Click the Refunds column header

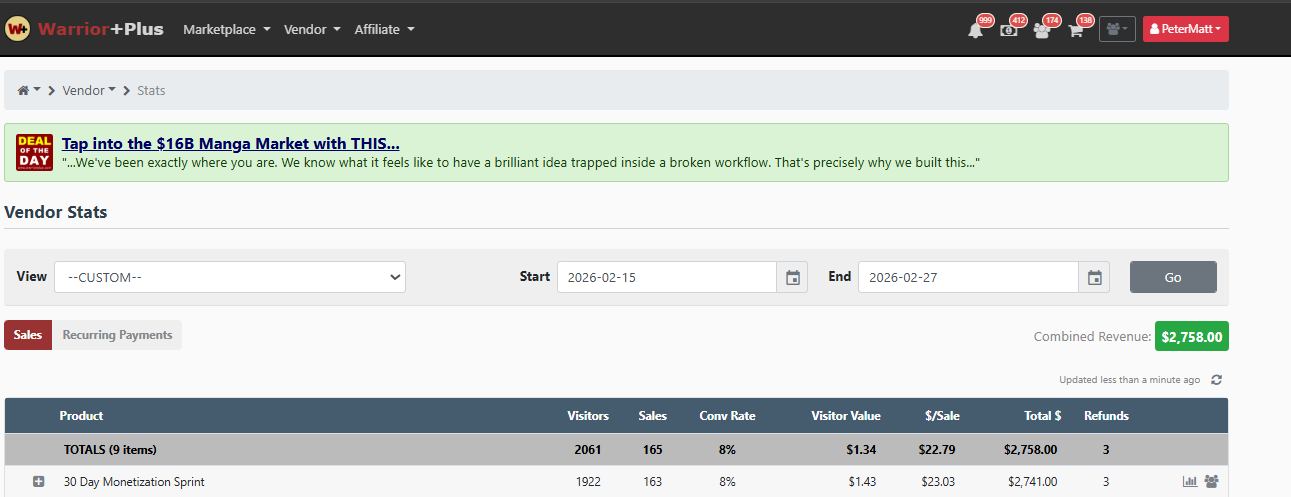pos(1106,416)
